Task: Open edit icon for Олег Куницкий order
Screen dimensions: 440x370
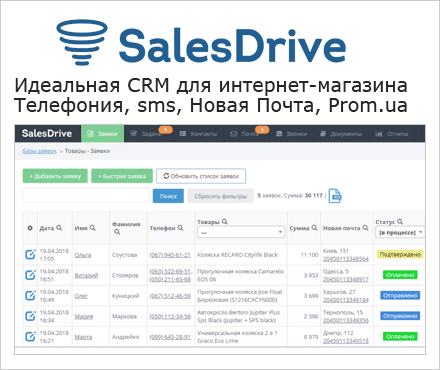Action: 30,296
